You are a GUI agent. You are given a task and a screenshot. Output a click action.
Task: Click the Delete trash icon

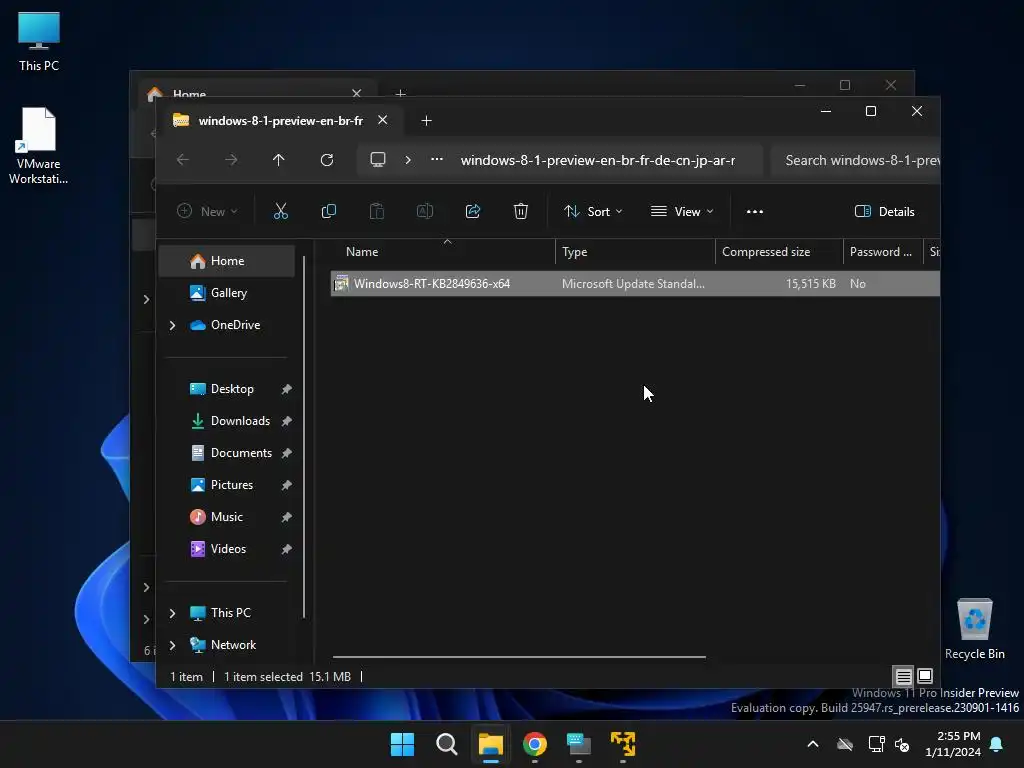click(520, 212)
